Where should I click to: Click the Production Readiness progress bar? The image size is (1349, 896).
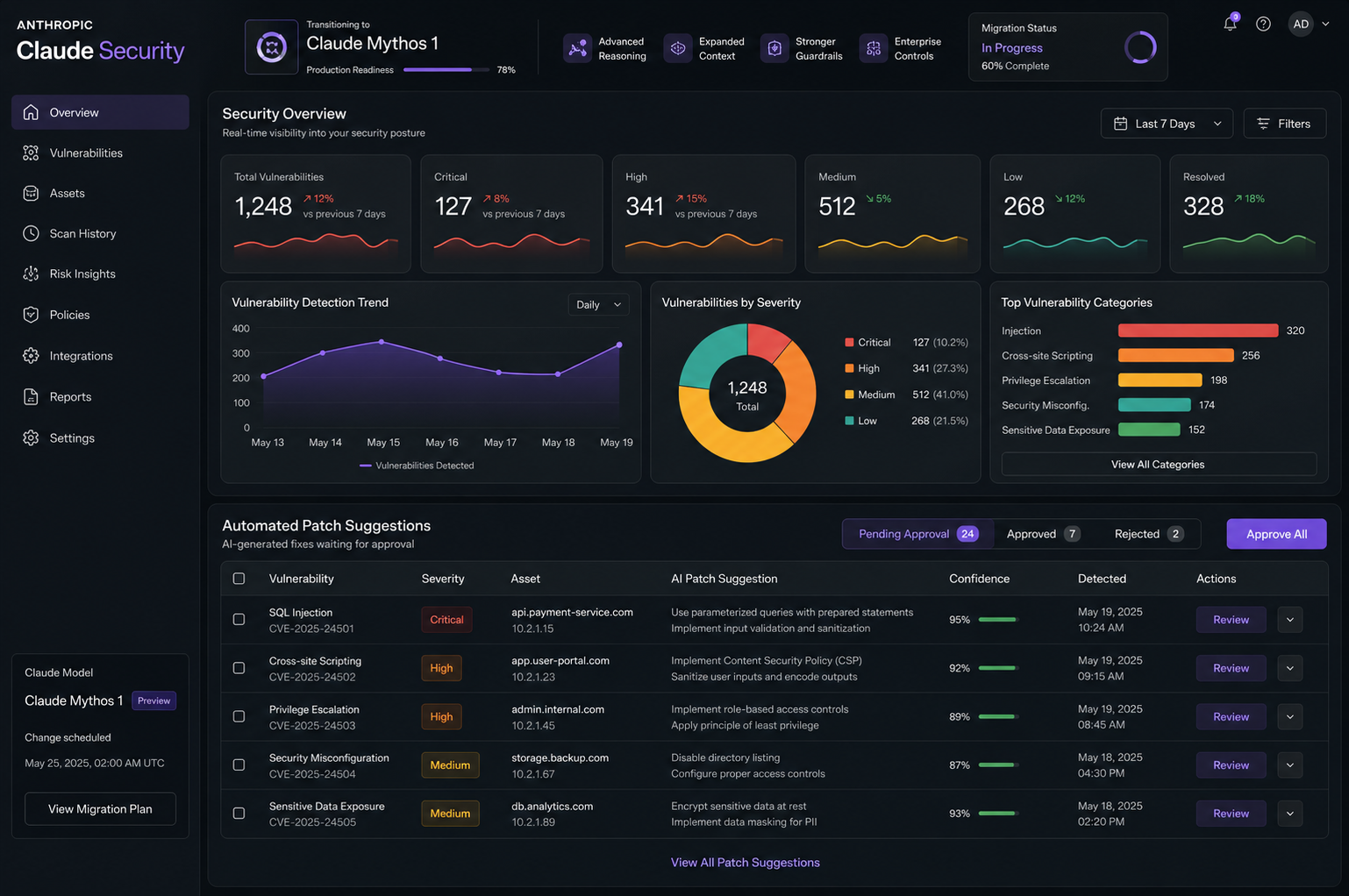[x=446, y=69]
